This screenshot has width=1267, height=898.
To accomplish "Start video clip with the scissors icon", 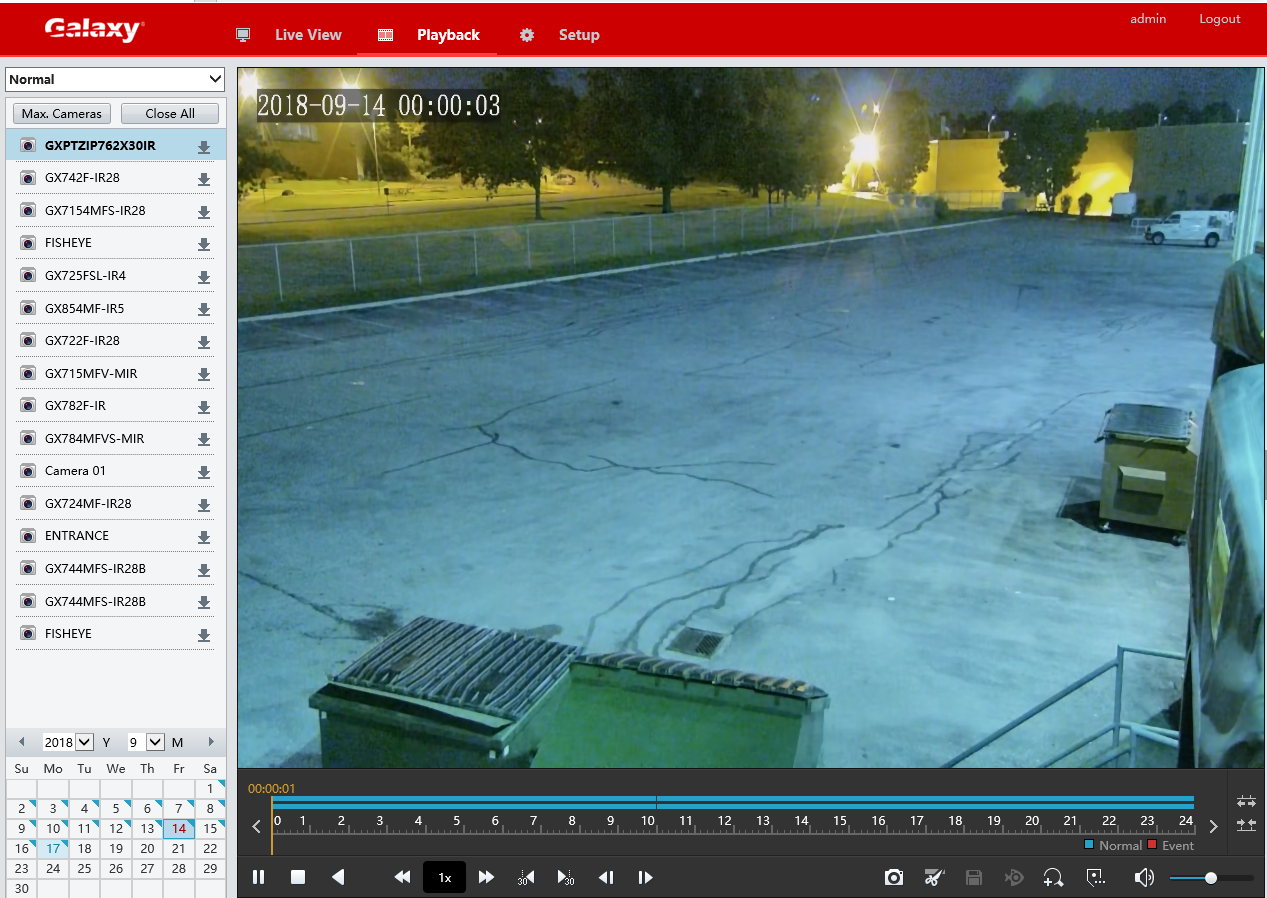I will coord(933,877).
